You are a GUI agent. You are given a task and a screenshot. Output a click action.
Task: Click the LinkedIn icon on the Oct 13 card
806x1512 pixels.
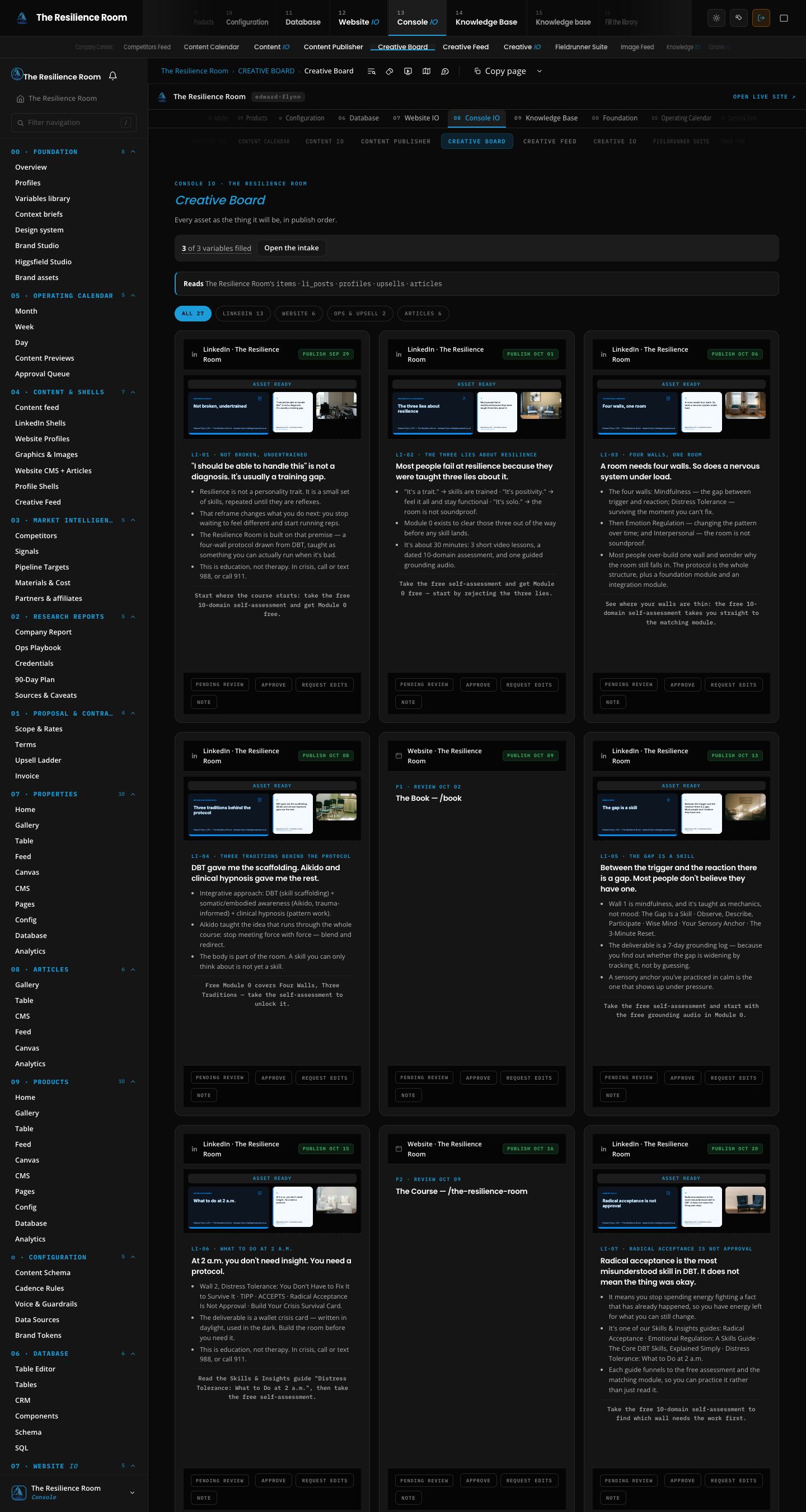[x=603, y=756]
